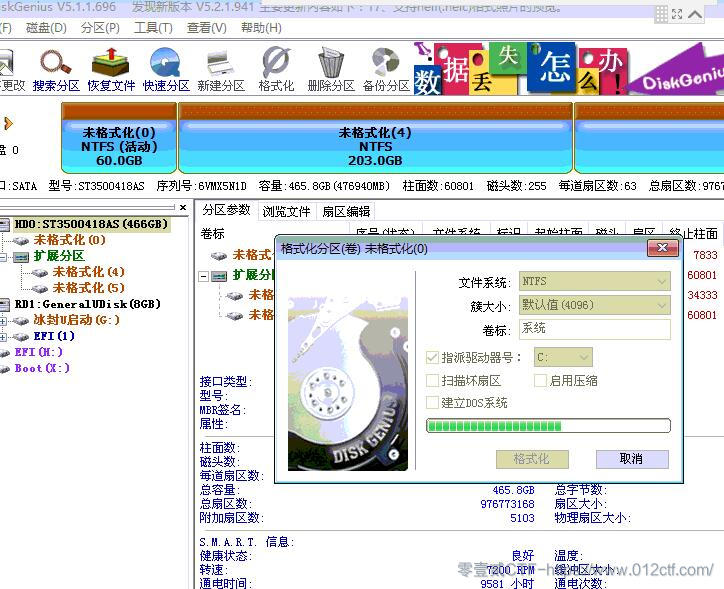Open the 磁盘(D) menu
Viewport: 724px width, 589px height.
46,28
